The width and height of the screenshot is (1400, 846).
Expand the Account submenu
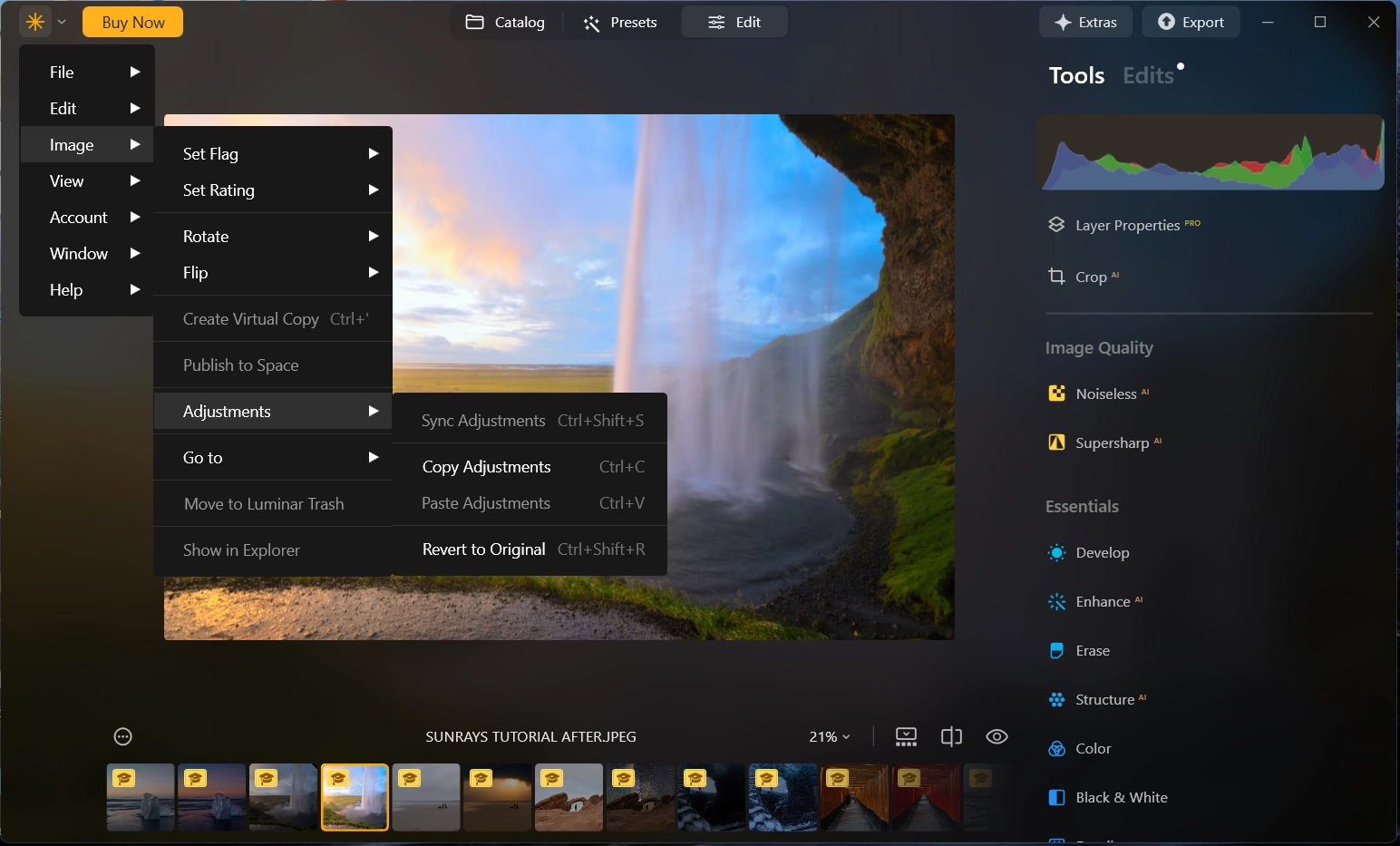(x=88, y=217)
